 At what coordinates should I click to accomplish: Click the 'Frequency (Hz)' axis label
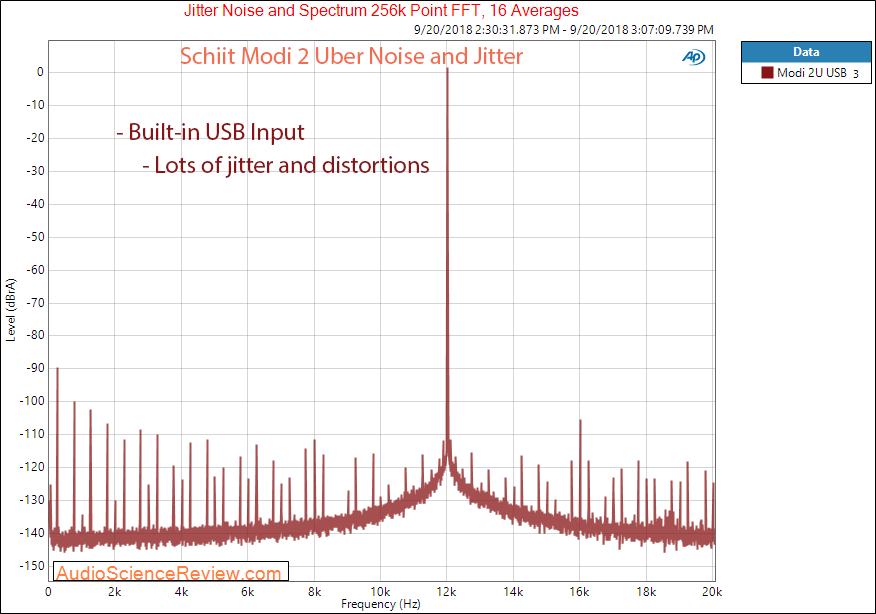(x=381, y=604)
